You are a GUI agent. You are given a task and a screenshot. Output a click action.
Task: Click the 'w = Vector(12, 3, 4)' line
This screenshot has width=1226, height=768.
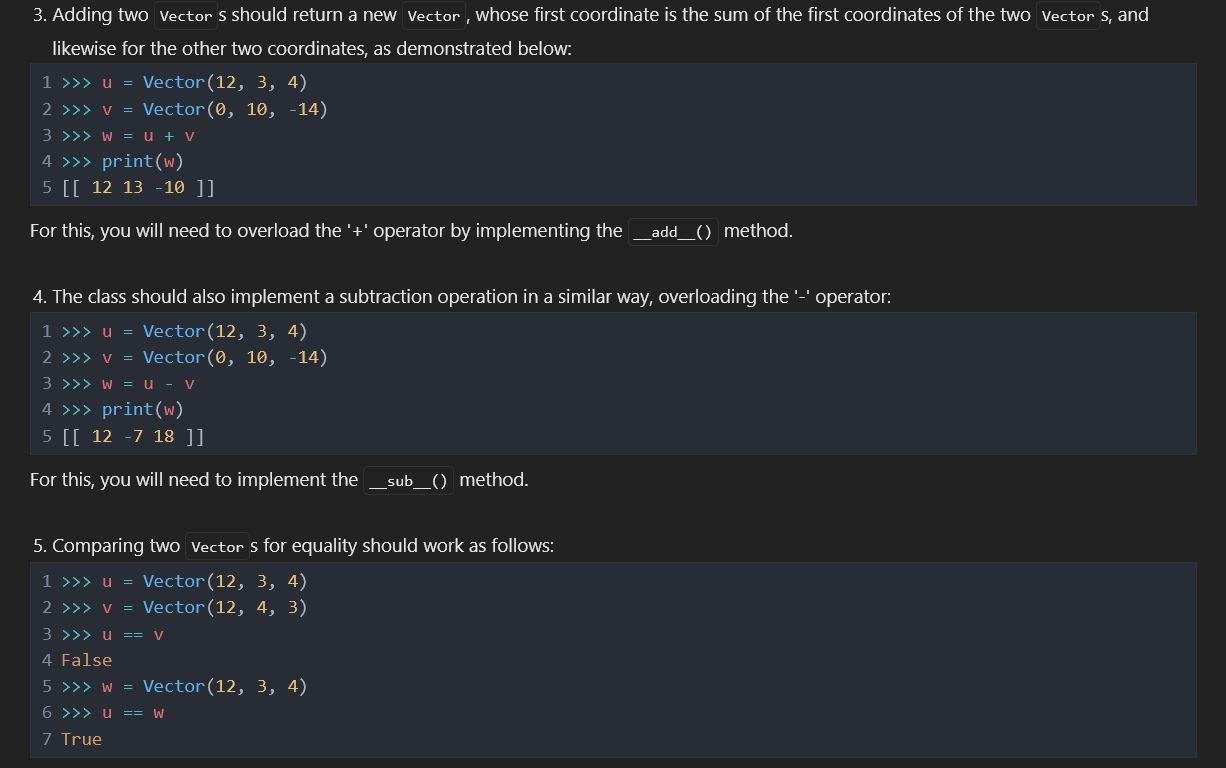pos(204,687)
